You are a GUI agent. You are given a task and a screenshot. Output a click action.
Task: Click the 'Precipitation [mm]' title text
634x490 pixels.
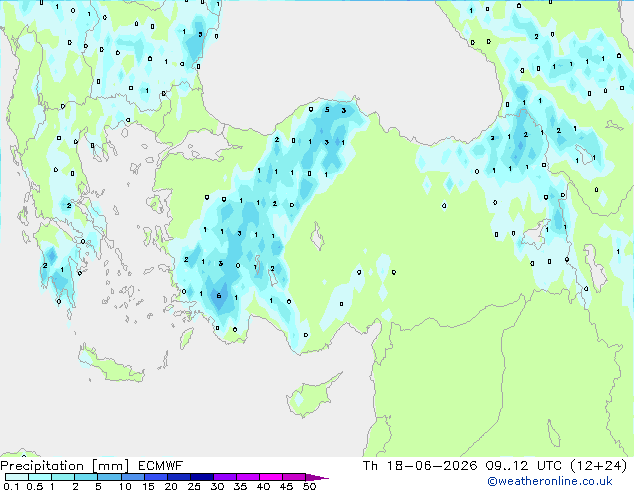tap(65, 466)
